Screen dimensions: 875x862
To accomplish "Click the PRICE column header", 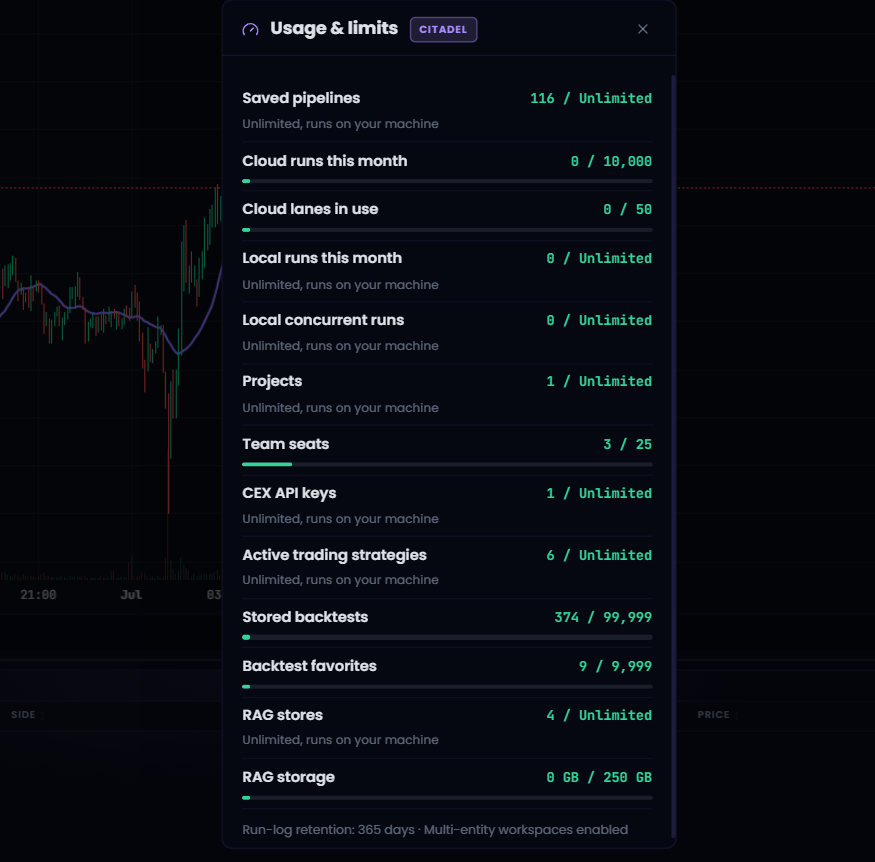I will click(x=713, y=715).
